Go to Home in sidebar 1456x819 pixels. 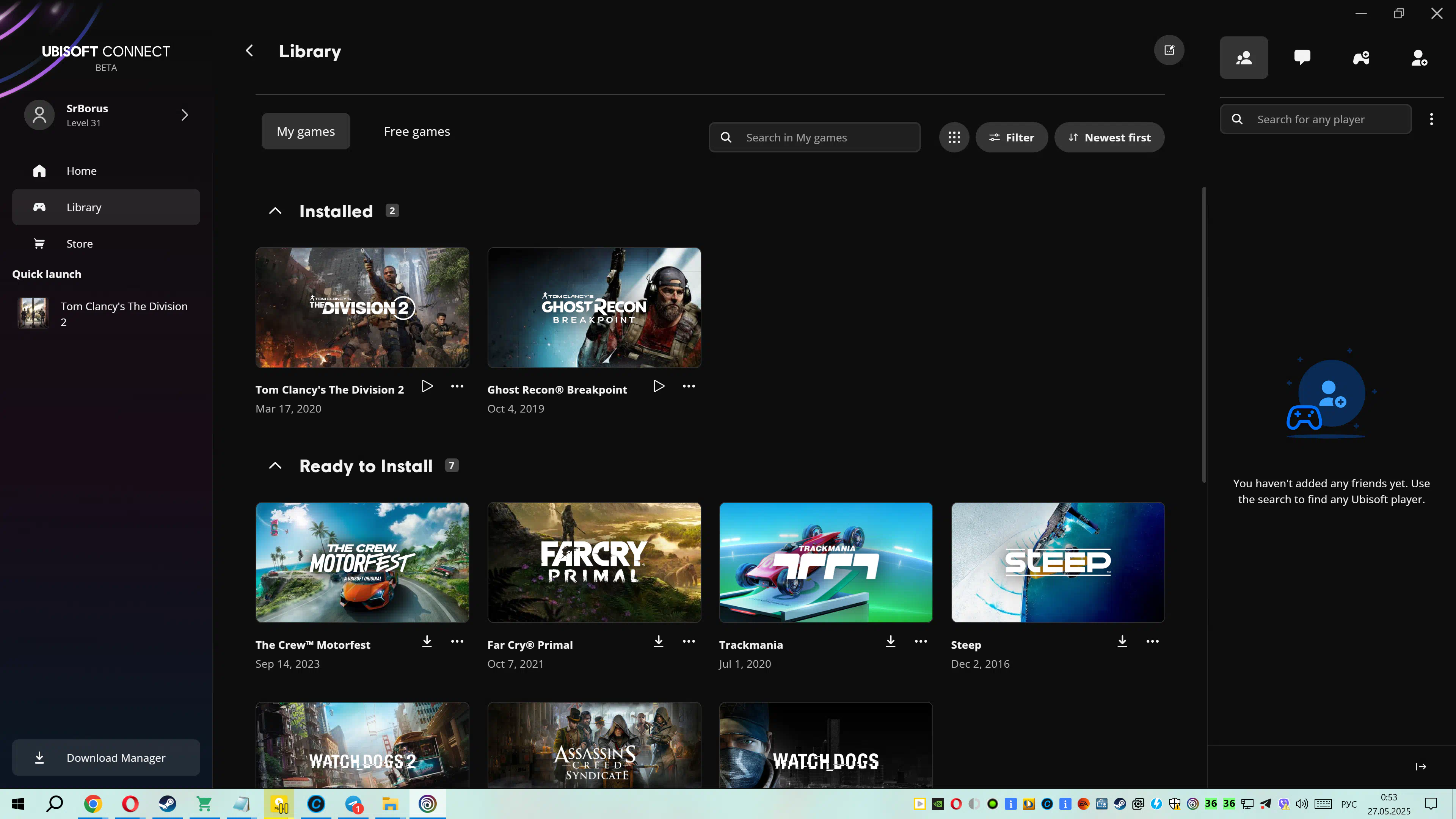pos(106,171)
